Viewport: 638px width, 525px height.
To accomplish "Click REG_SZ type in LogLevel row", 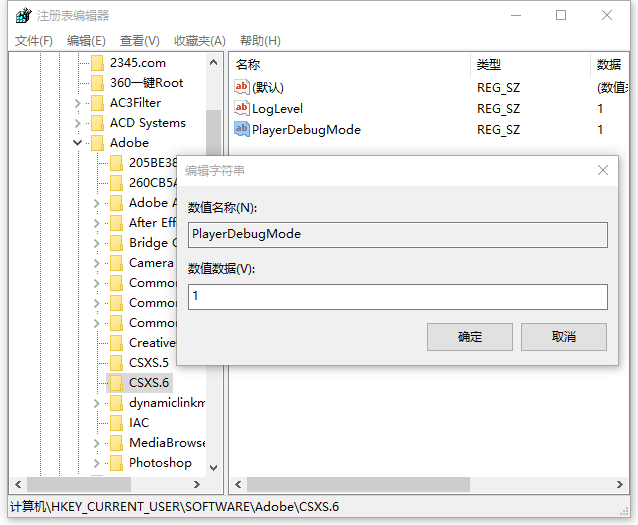I will (x=498, y=109).
